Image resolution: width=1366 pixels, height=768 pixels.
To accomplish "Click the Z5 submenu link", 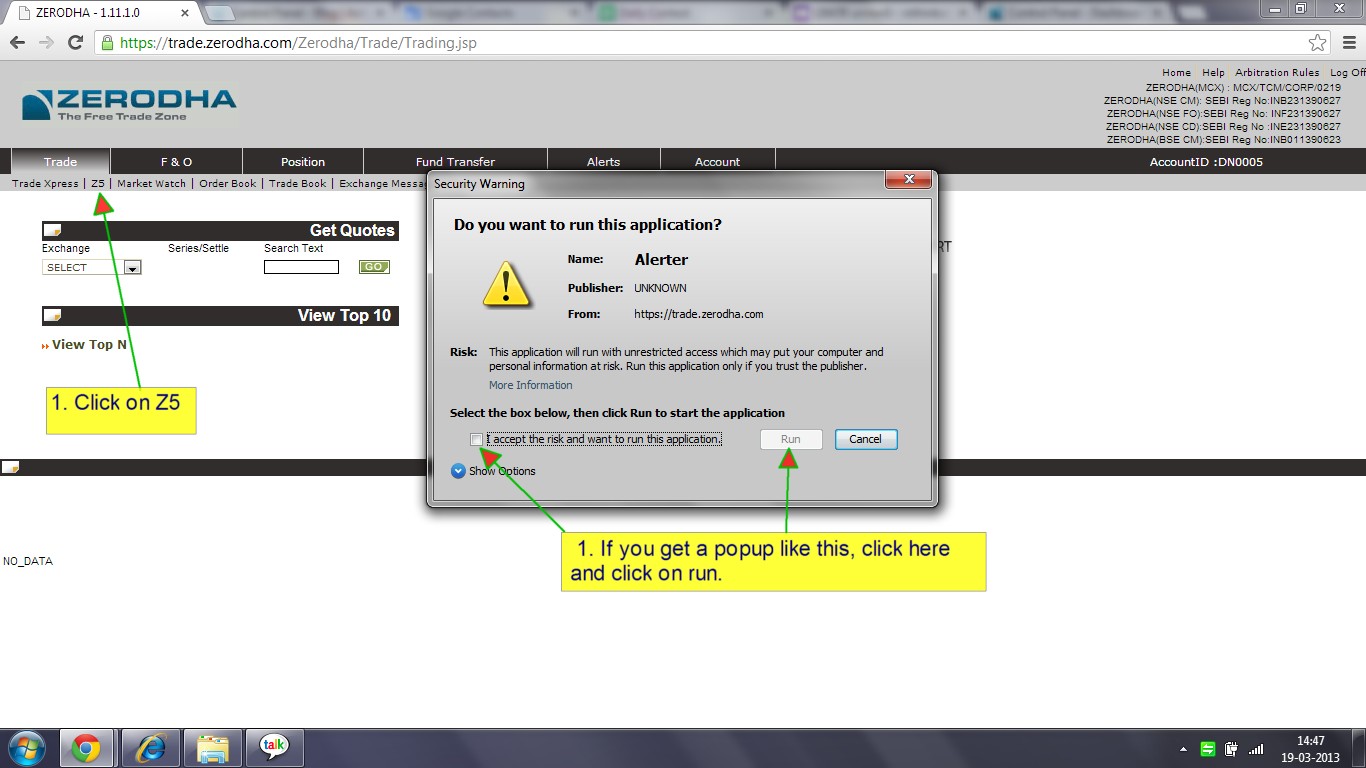I will pyautogui.click(x=98, y=184).
